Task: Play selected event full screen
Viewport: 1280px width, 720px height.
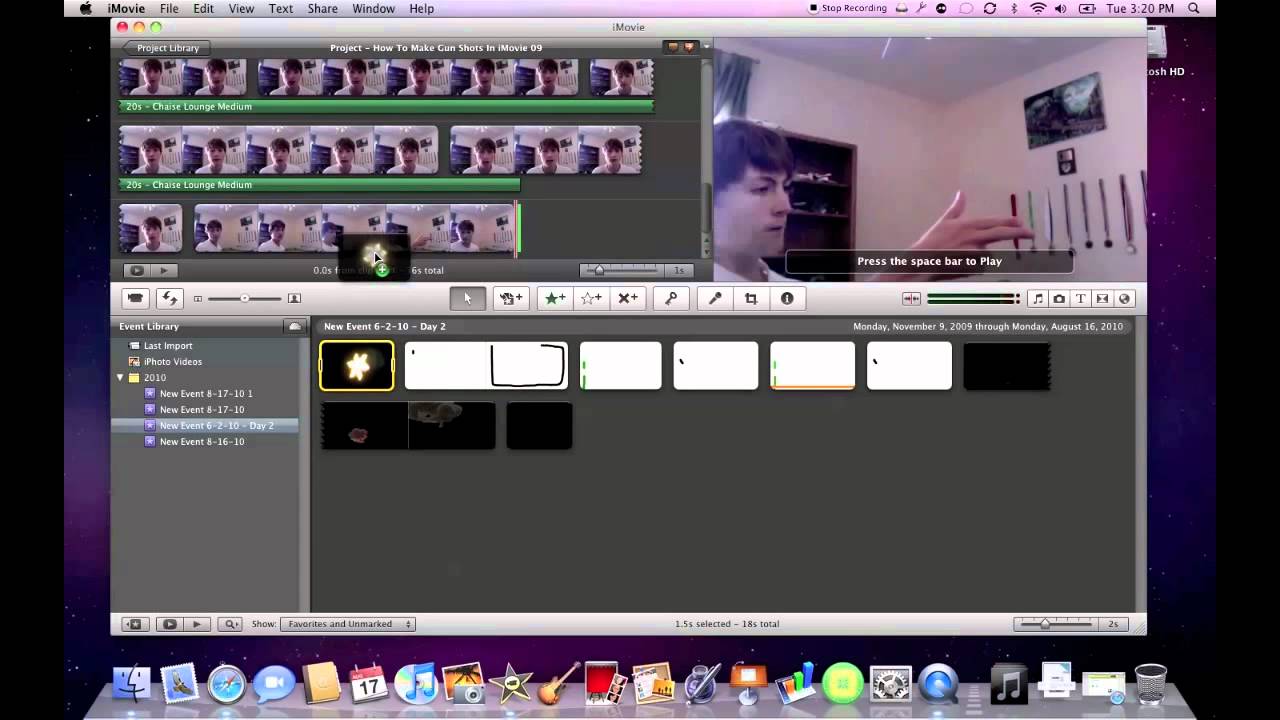Action: coord(169,624)
